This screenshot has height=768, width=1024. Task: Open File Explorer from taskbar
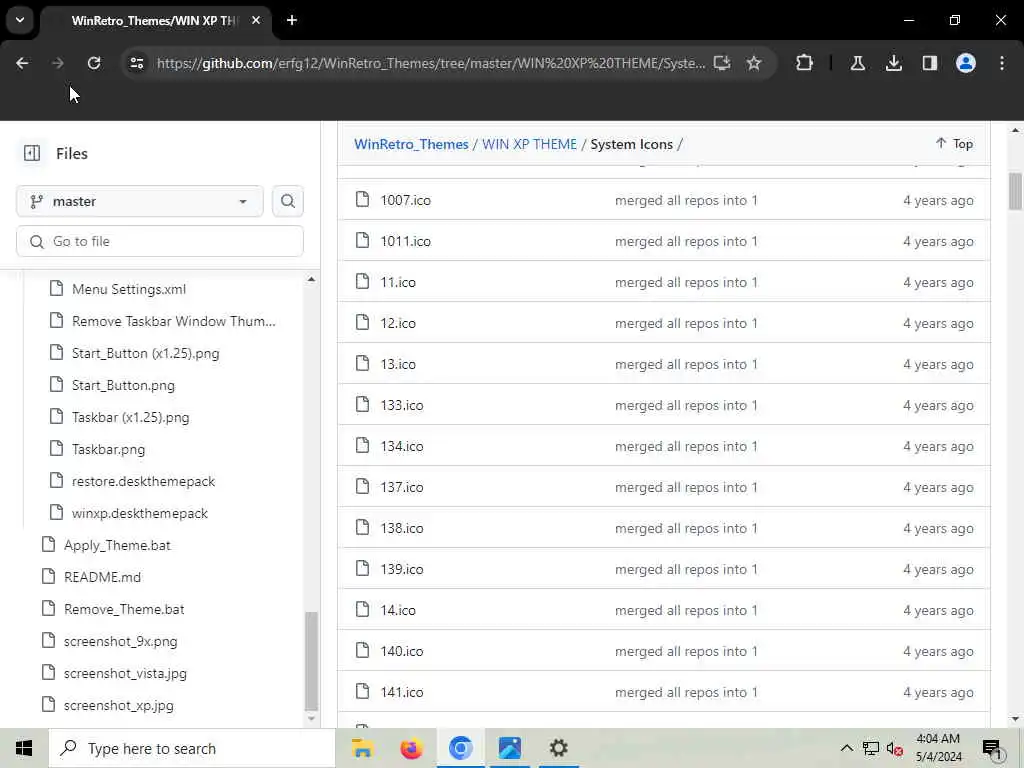coord(362,748)
